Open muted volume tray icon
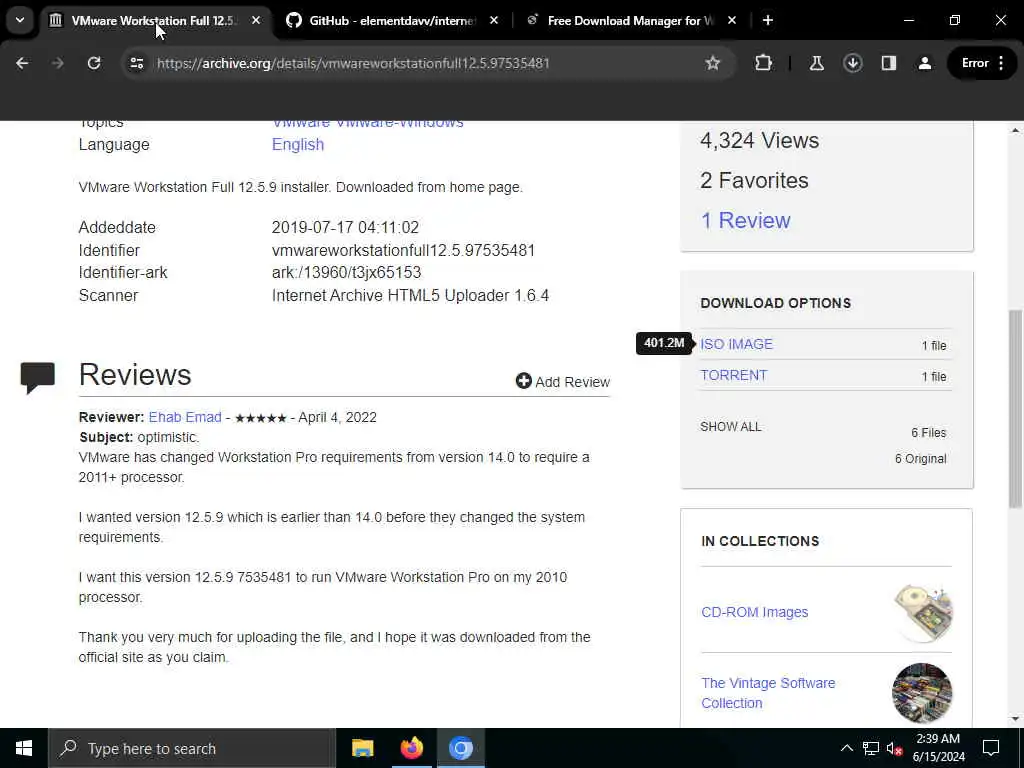The height and width of the screenshot is (768, 1024). [x=894, y=748]
